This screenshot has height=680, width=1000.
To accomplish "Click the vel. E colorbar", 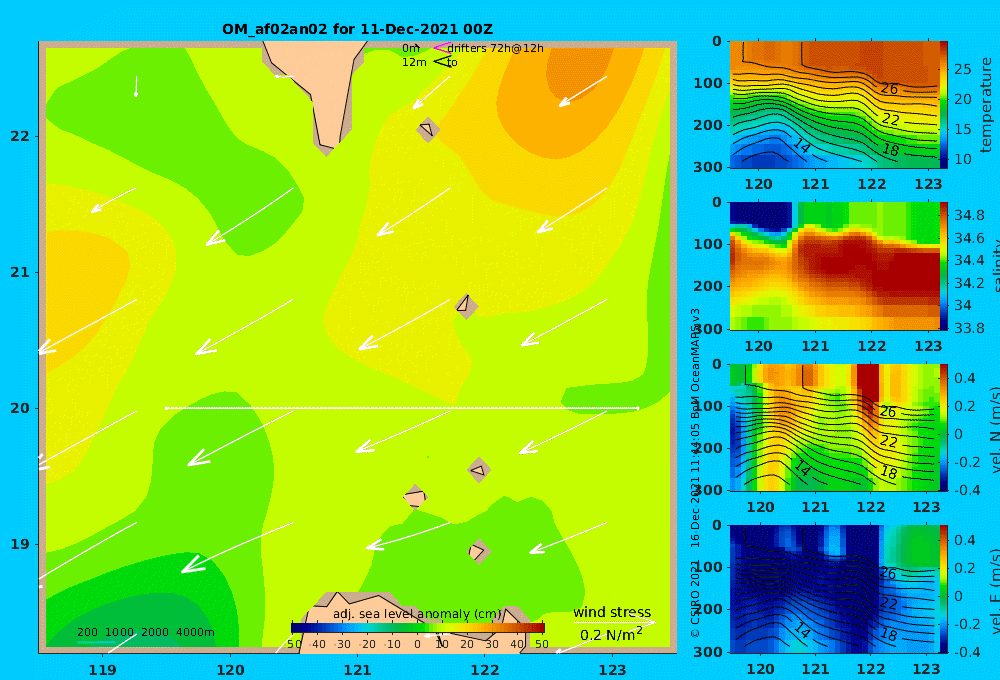I will pyautogui.click(x=944, y=589).
